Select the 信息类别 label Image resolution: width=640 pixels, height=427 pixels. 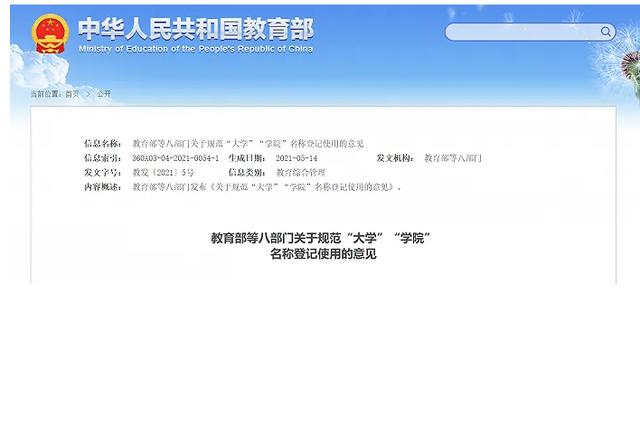click(247, 173)
